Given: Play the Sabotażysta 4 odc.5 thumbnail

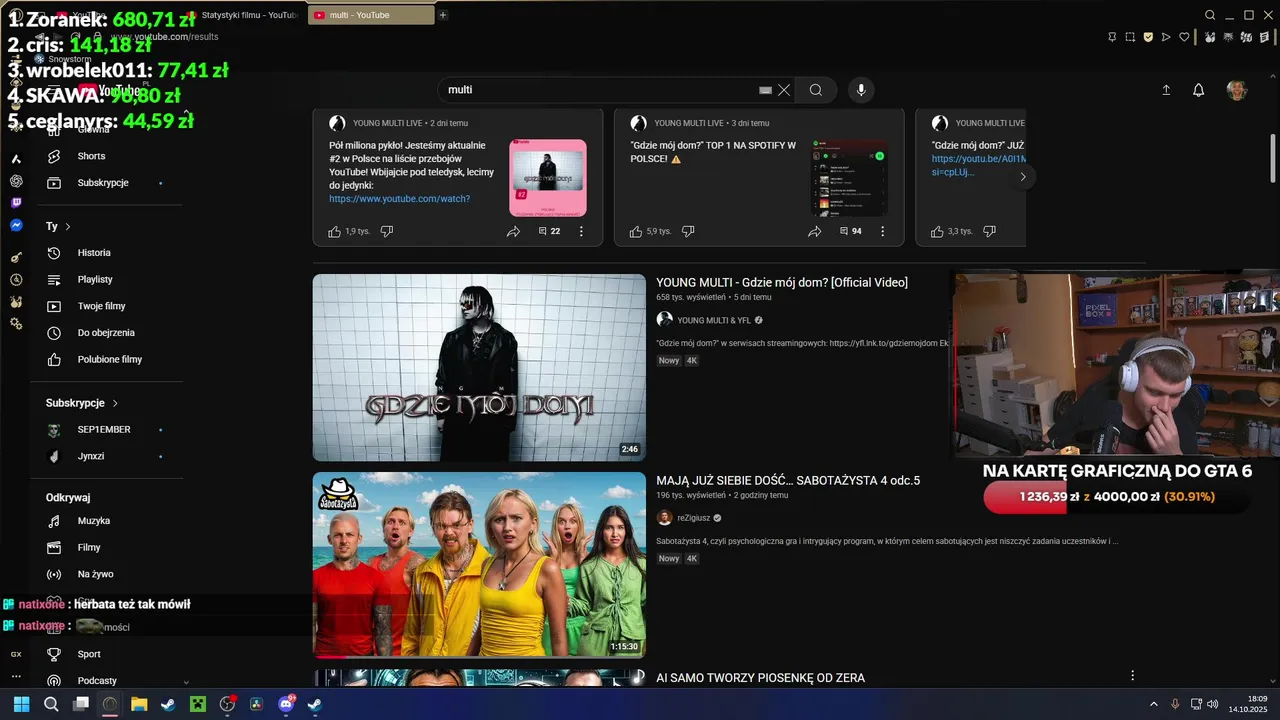Looking at the screenshot, I should pos(479,565).
